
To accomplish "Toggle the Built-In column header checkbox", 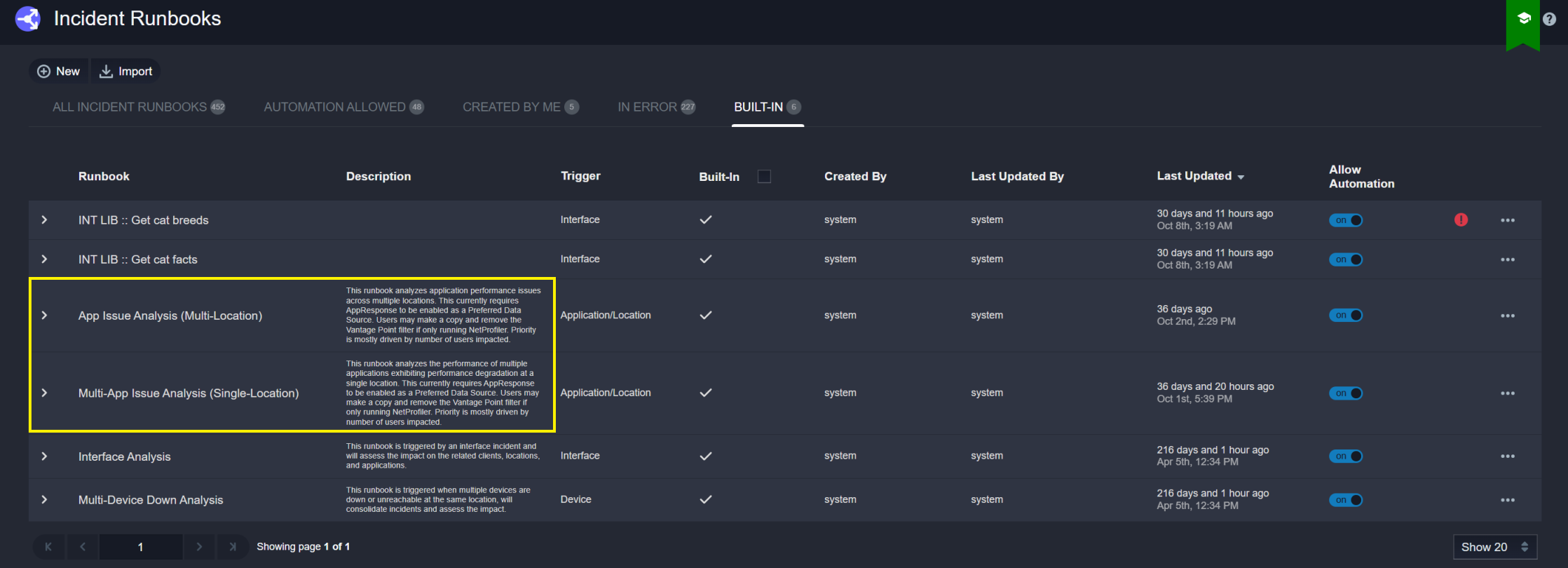I will (x=764, y=177).
